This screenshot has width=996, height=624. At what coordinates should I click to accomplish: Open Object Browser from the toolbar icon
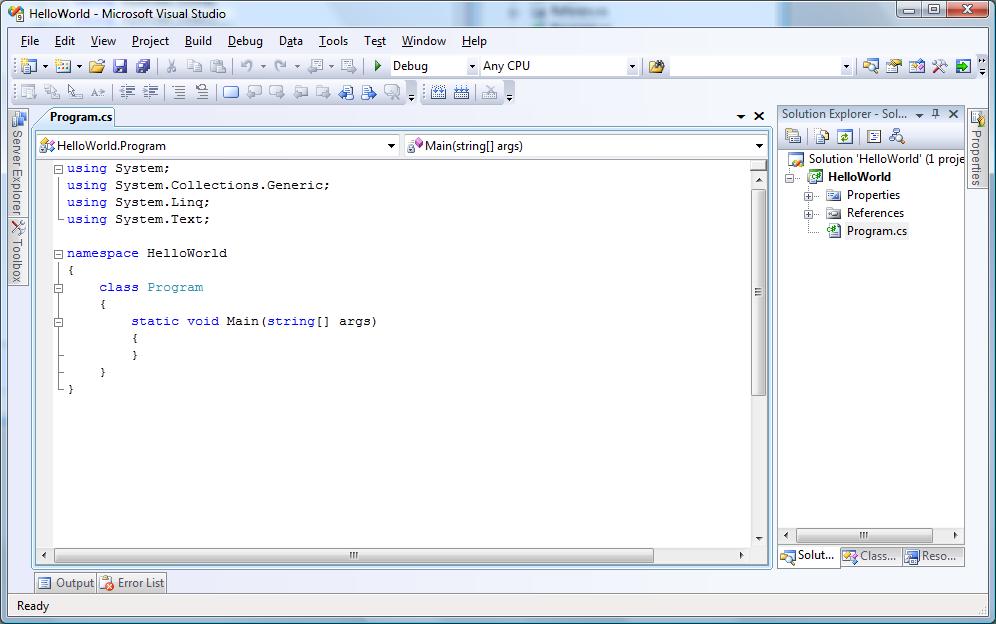pyautogui.click(x=917, y=66)
